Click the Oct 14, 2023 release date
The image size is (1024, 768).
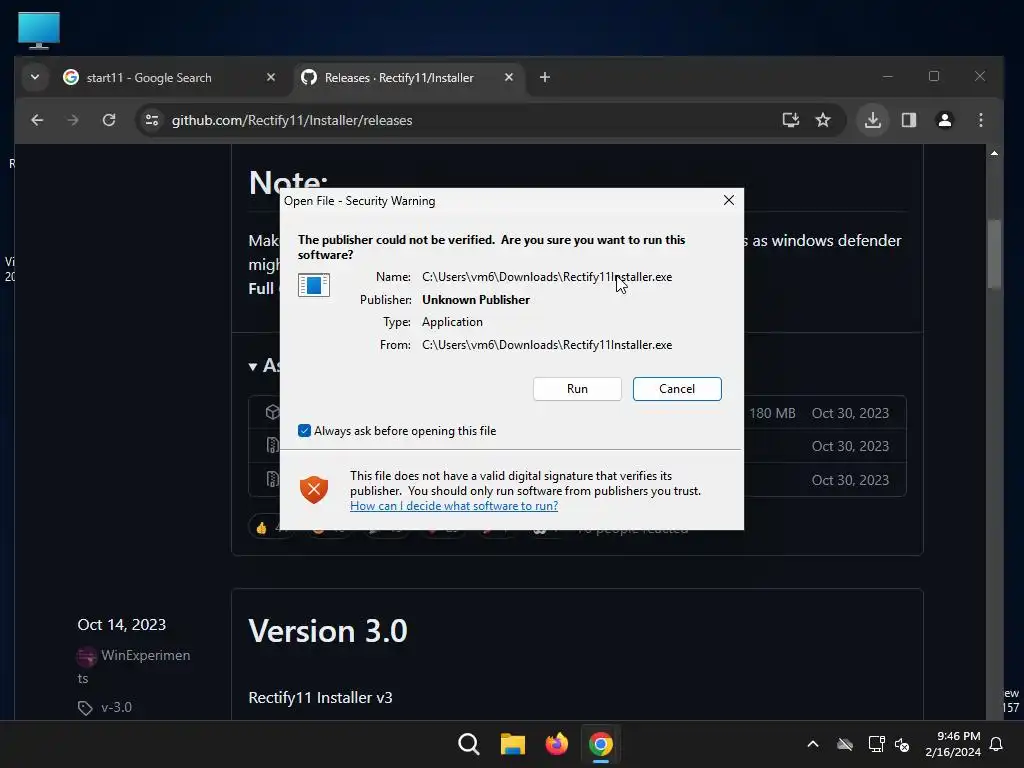(121, 624)
